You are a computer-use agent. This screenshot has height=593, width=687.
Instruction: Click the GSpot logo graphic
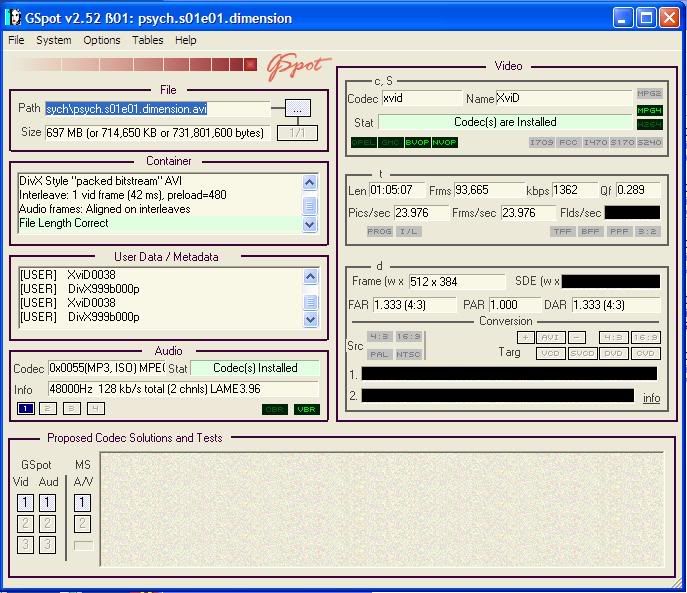[298, 66]
